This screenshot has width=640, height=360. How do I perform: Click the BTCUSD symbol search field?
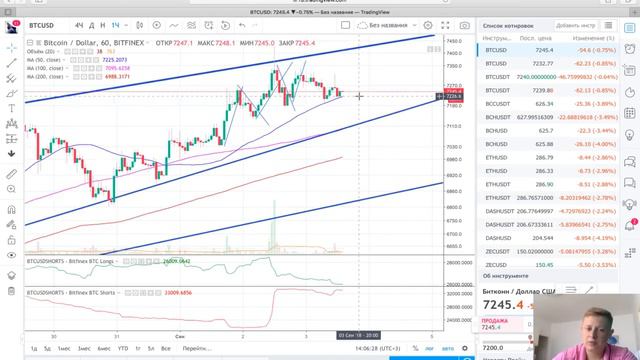pyautogui.click(x=41, y=25)
